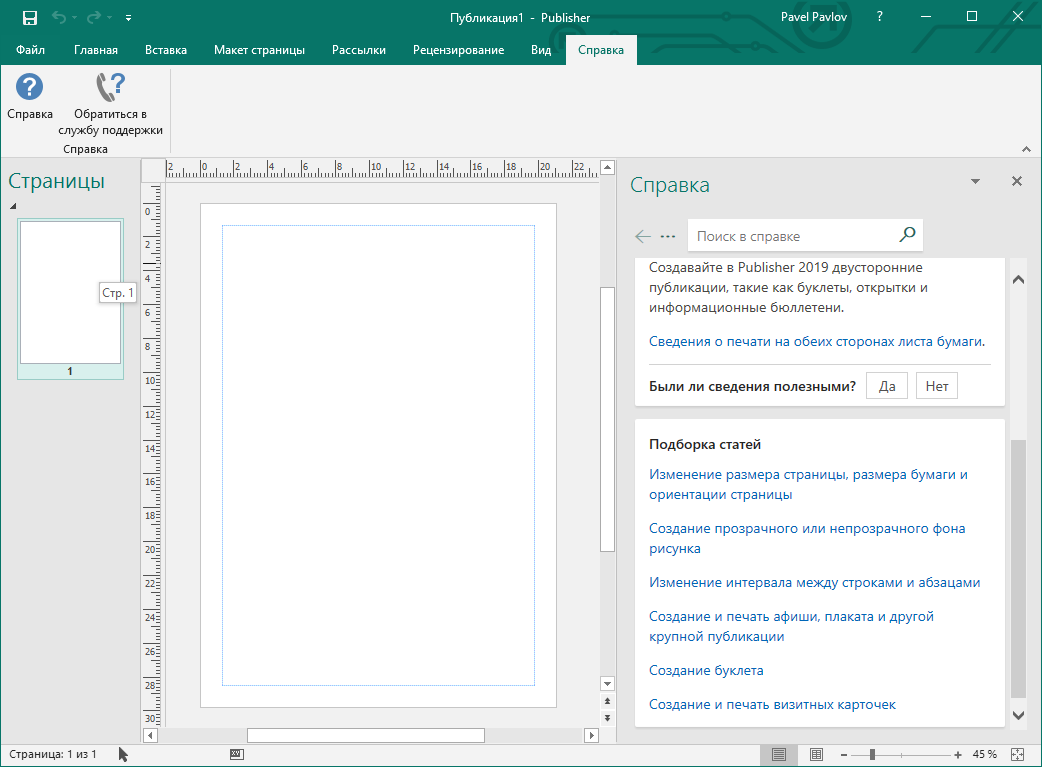This screenshot has width=1042, height=767.
Task: Open Создание и печать афиши link
Action: coord(791,626)
